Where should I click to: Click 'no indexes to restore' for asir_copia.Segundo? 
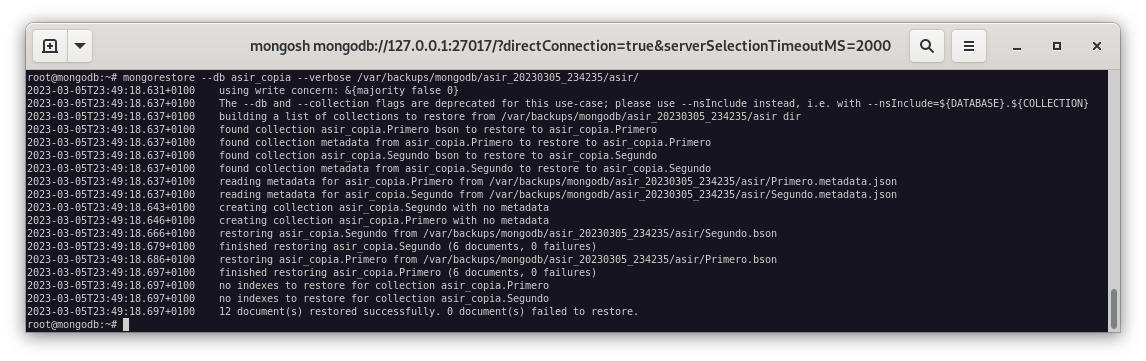click(x=288, y=298)
